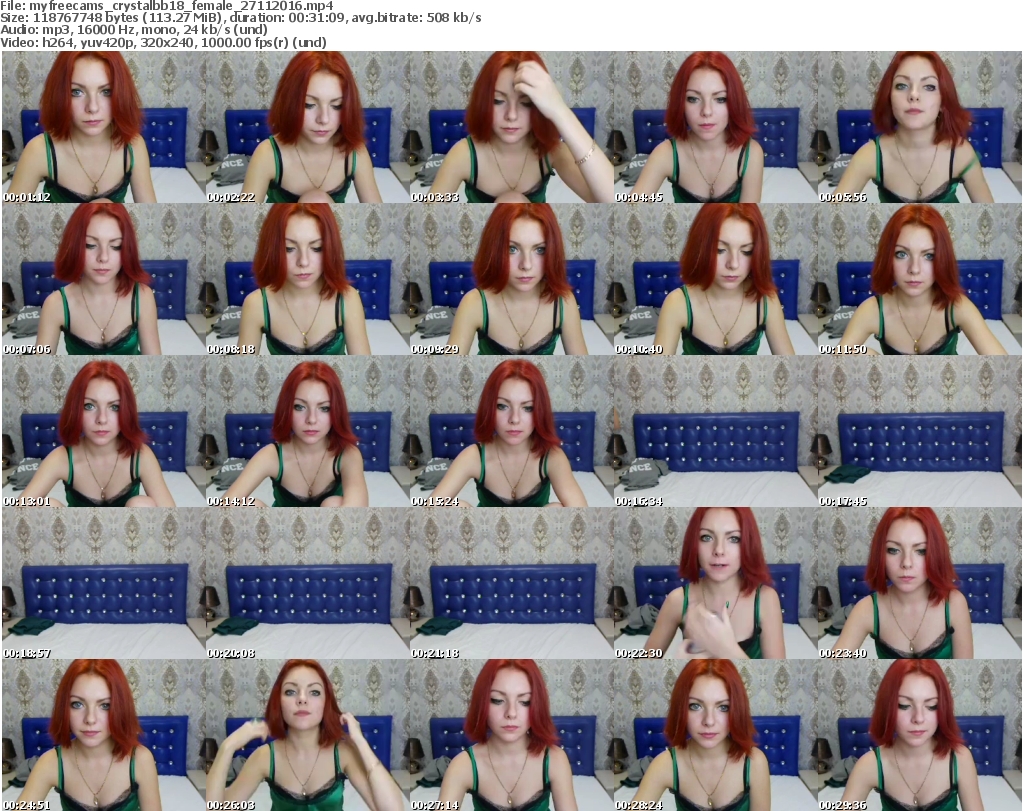Screen dimensions: 1024x811
Task: Pick the empty-bed frame at 00:16:34
Action: point(715,432)
